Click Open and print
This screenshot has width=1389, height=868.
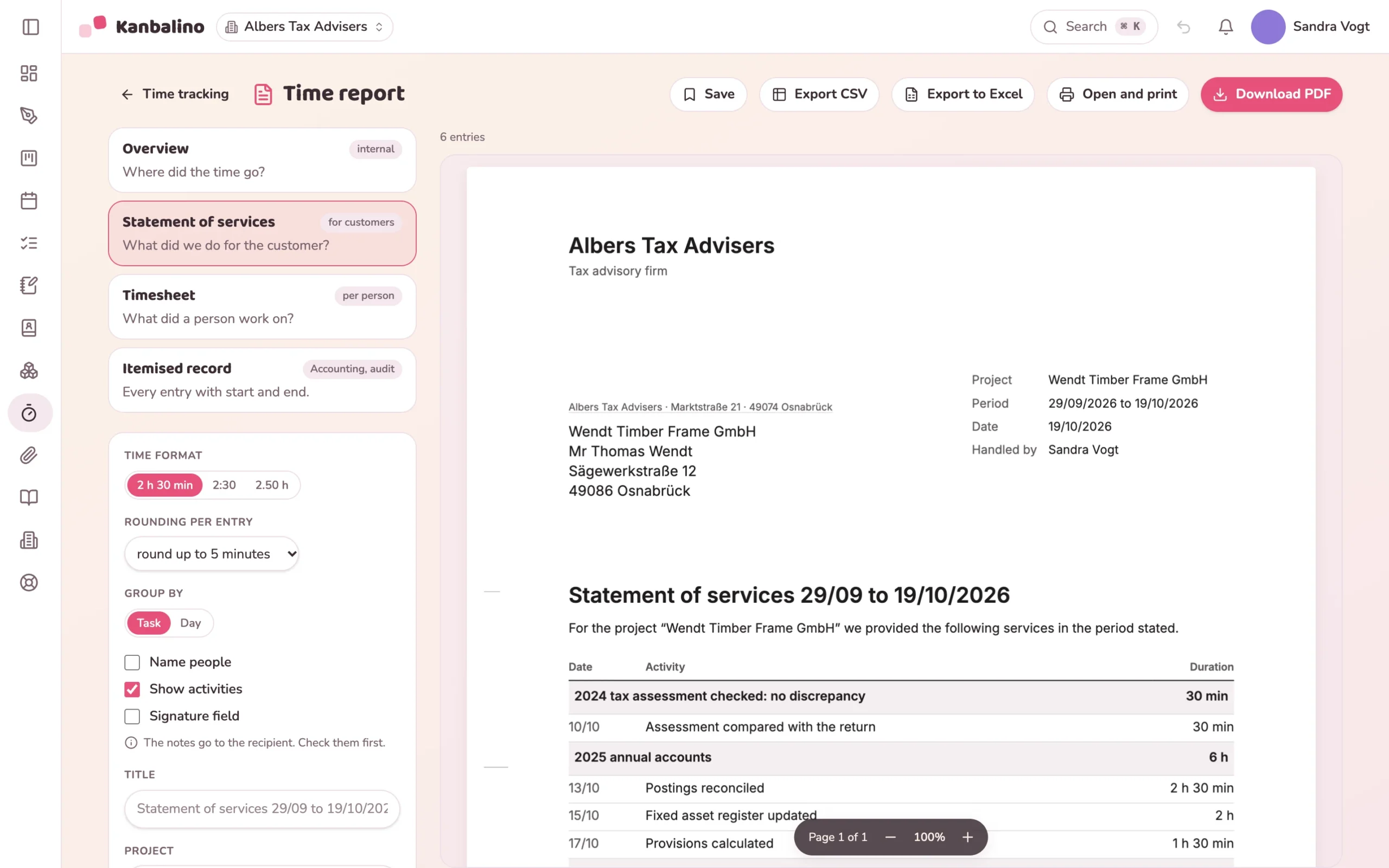coord(1118,94)
